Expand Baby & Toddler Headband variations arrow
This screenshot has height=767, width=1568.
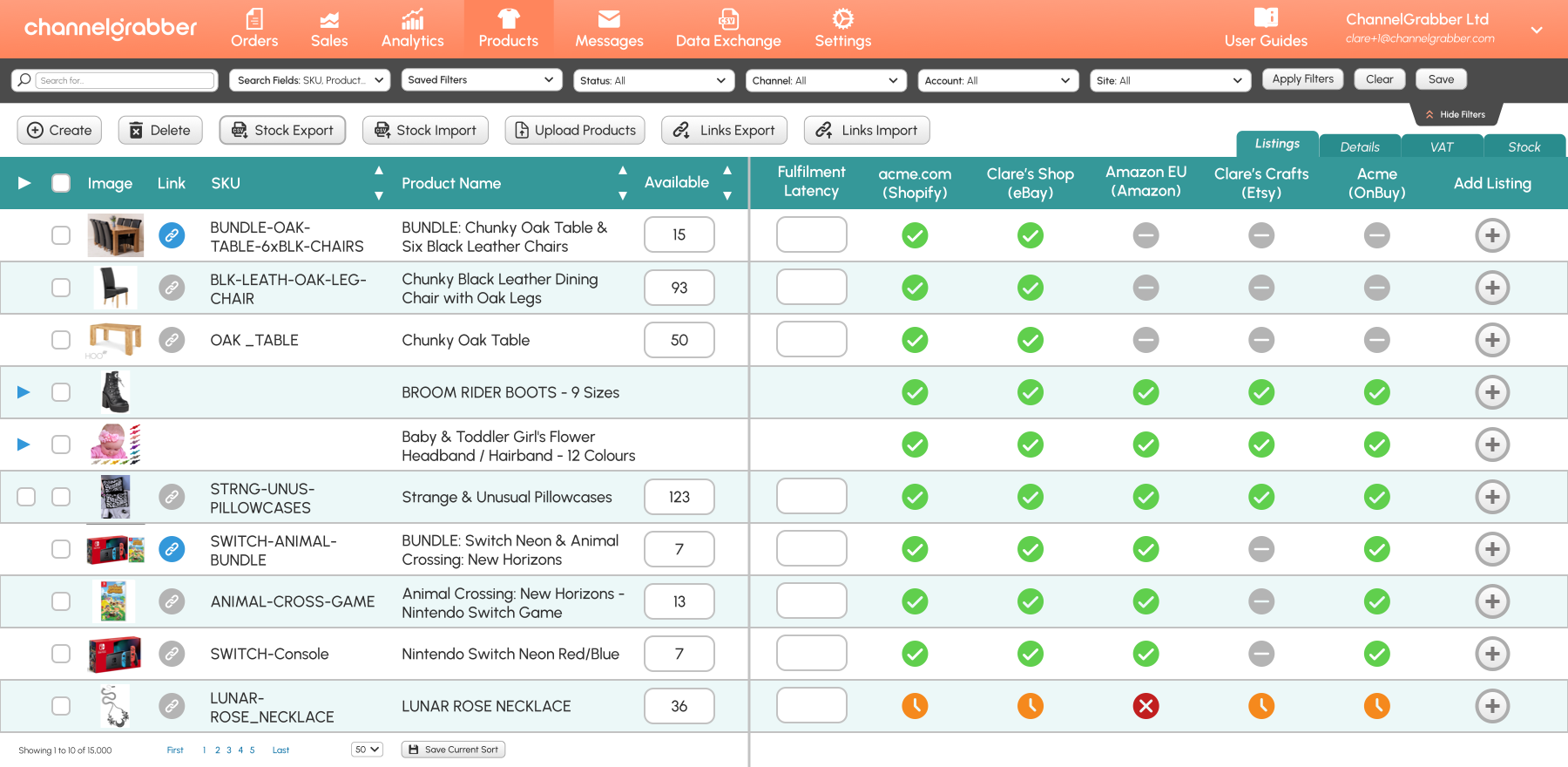point(24,445)
